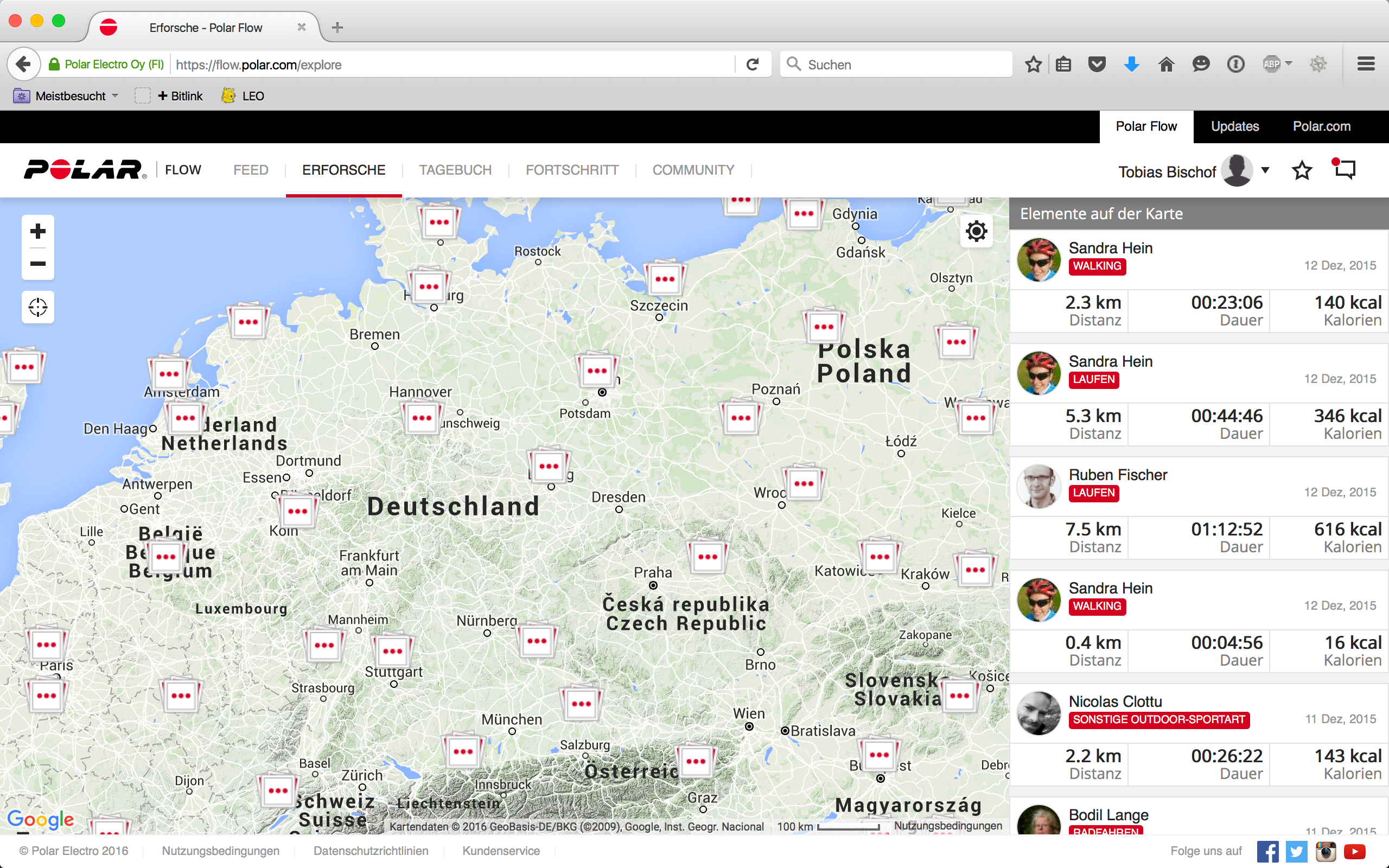
Task: Open the Adblock Plus dropdown arrow
Action: pos(1289,63)
